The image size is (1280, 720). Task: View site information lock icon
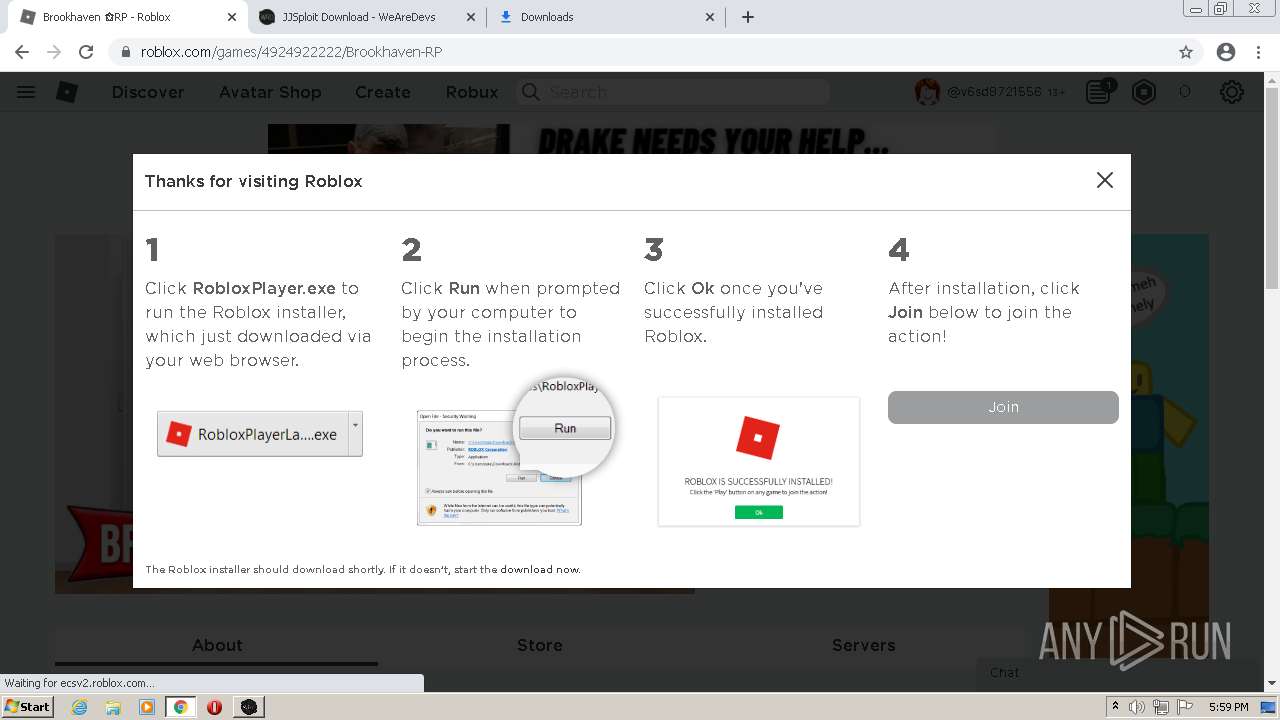[125, 52]
